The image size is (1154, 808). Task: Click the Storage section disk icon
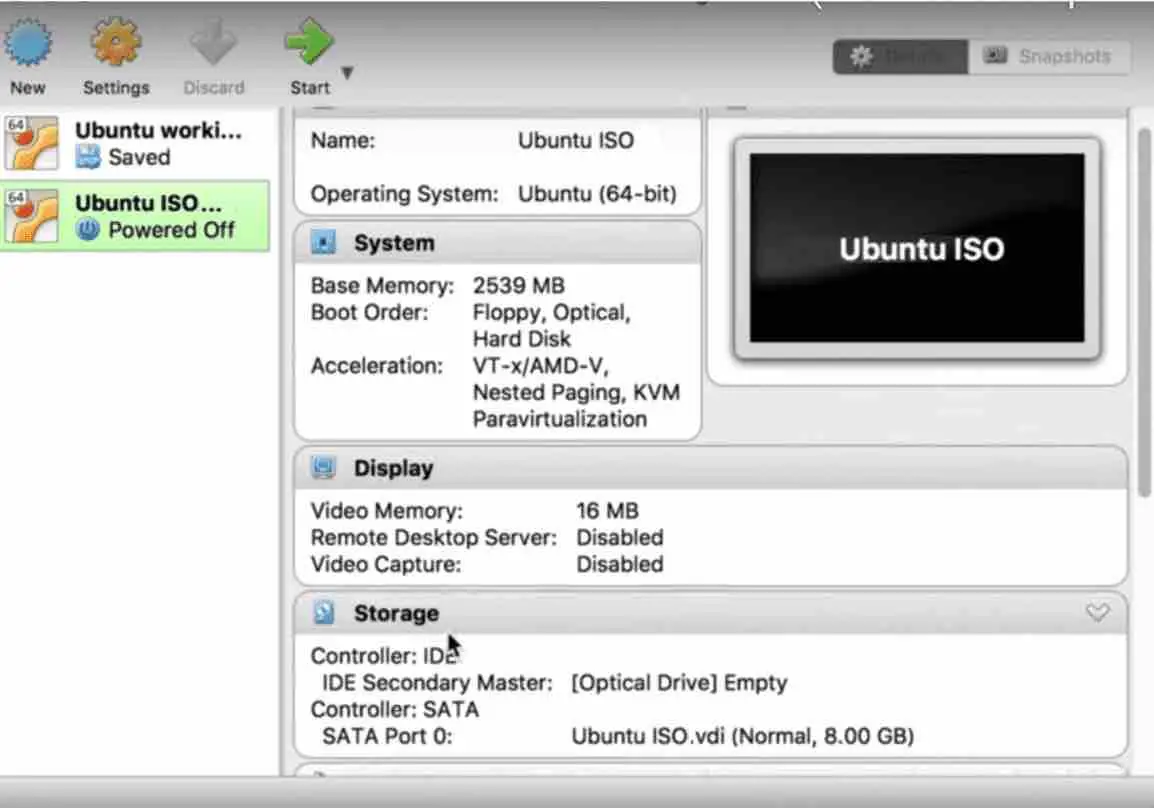324,612
